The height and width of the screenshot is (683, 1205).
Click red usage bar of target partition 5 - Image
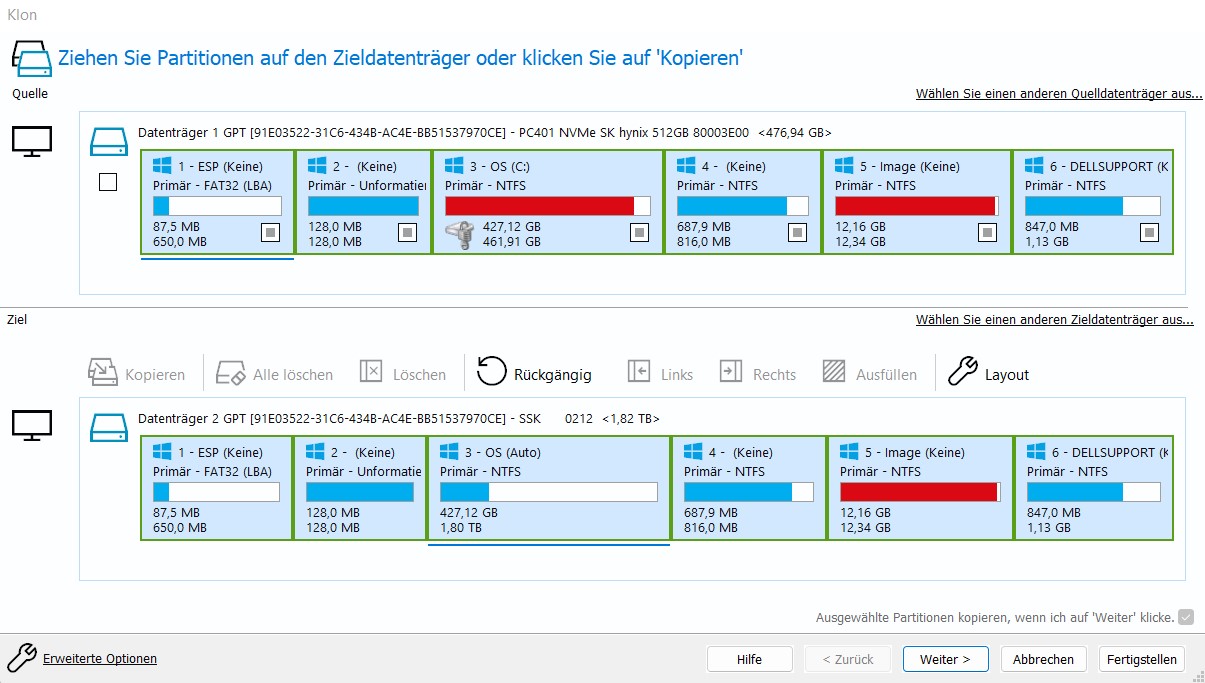(920, 492)
